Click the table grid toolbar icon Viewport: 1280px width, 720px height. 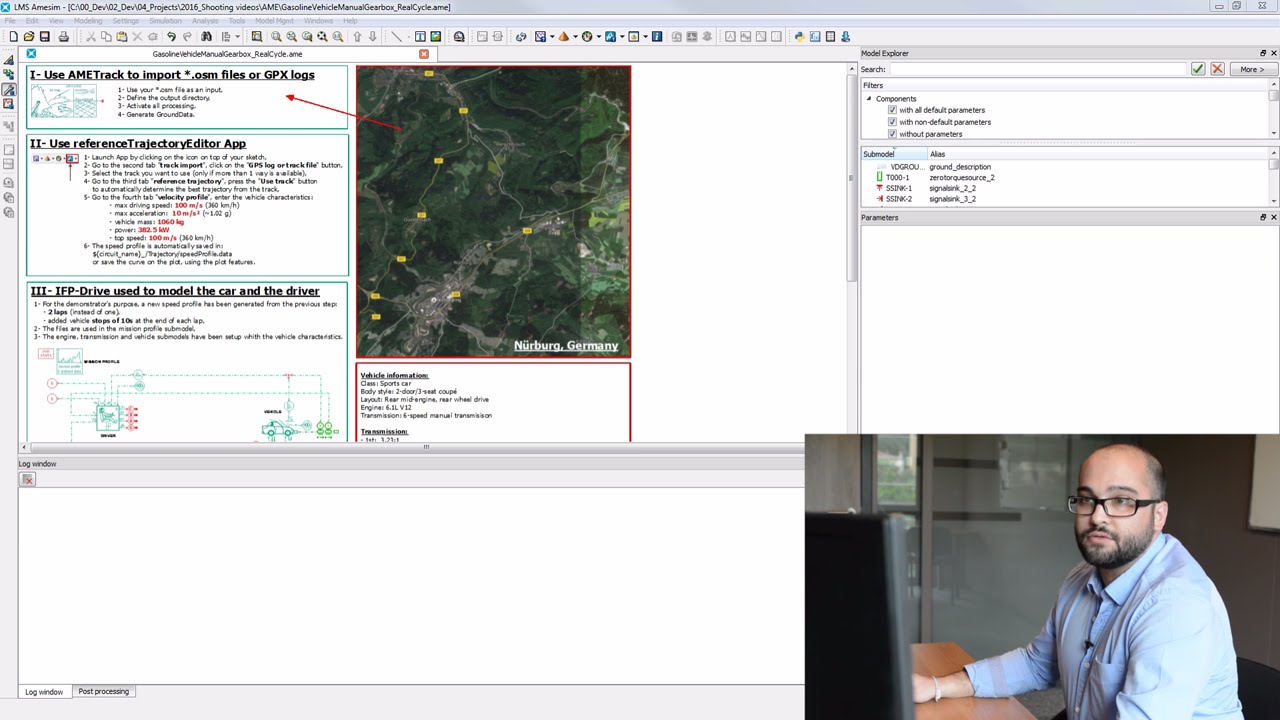(831, 36)
